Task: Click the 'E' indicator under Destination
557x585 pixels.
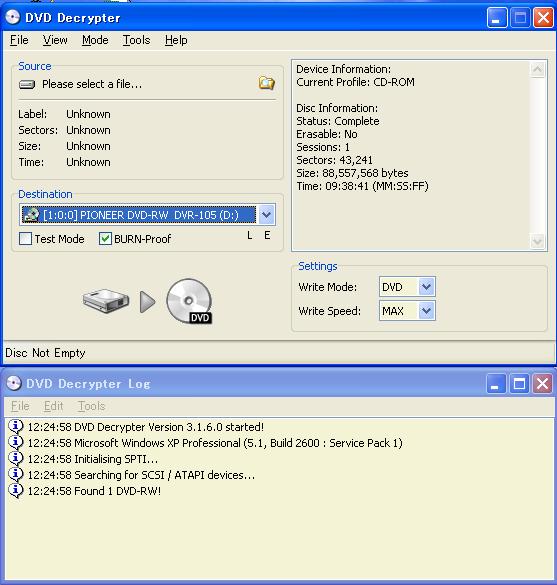Action: (x=267, y=235)
